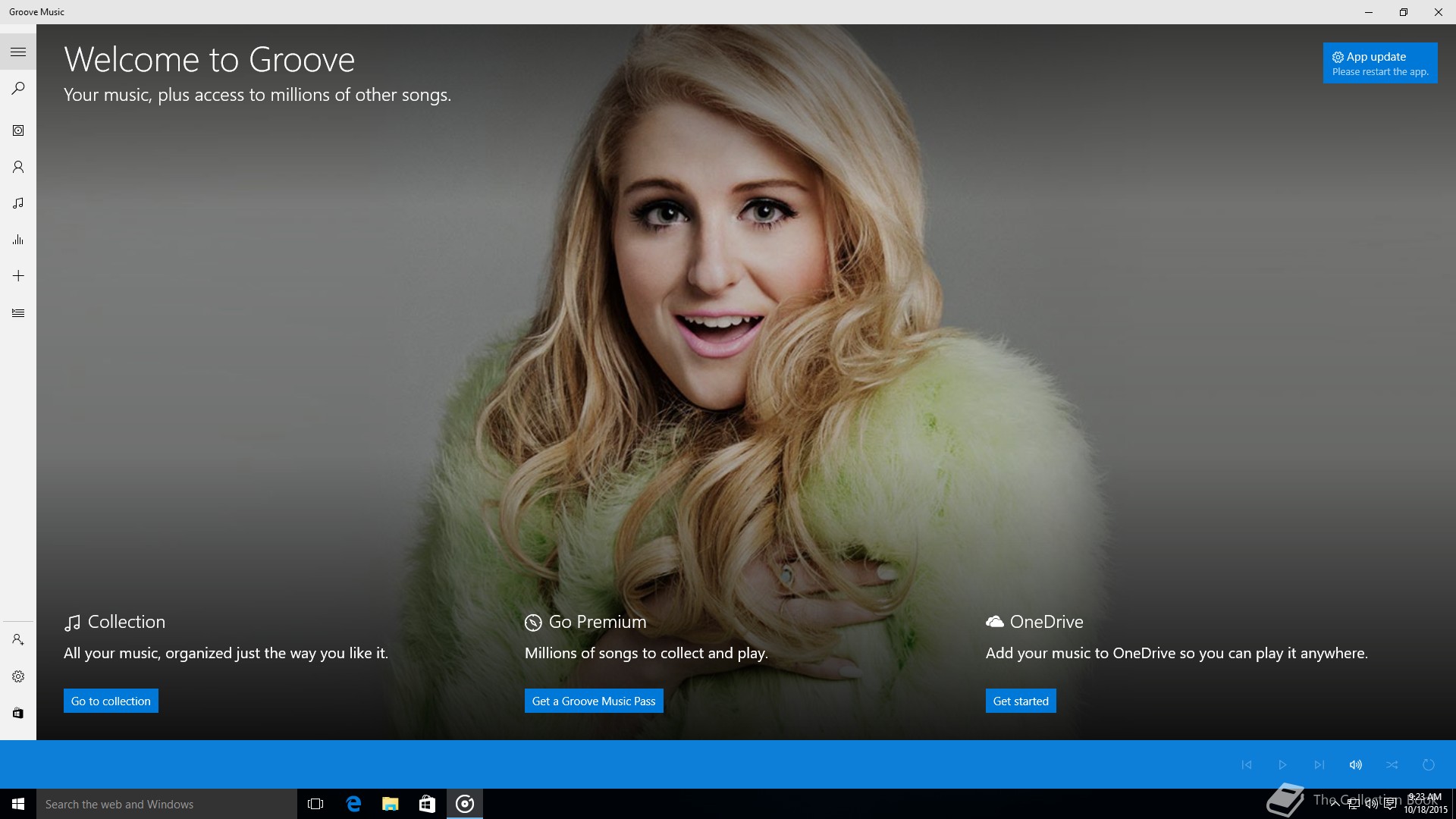Toggle shuffle mode
Screen dimensions: 1456x819
point(1392,764)
